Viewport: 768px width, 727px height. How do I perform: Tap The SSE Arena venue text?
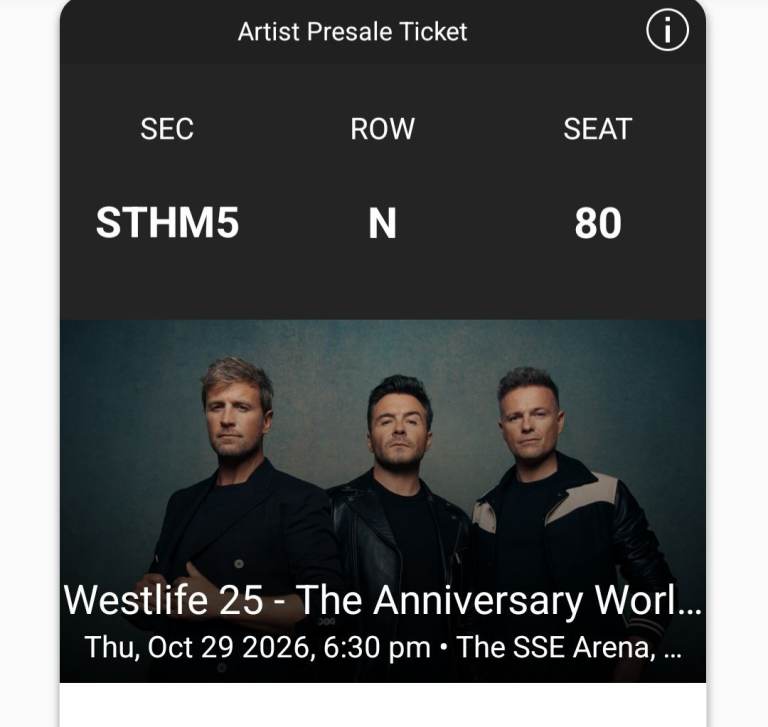coord(556,647)
